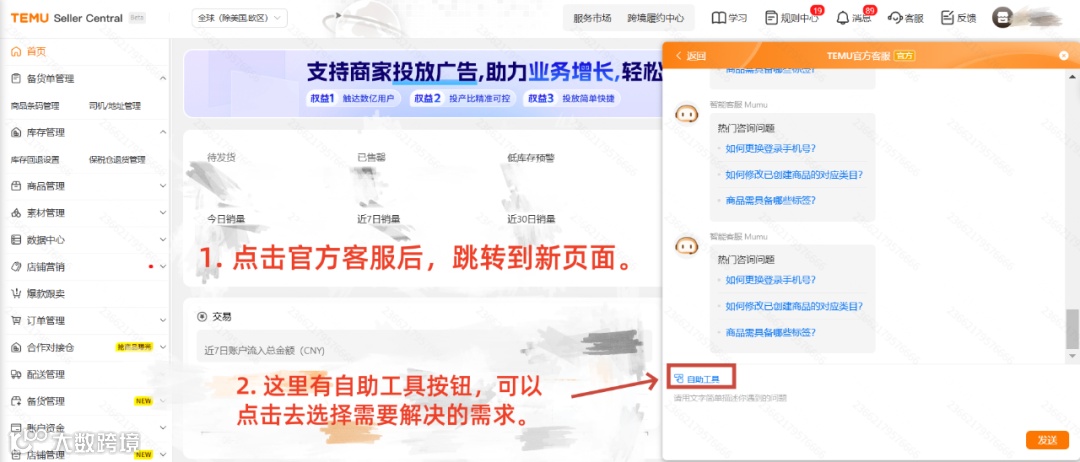The height and width of the screenshot is (462, 1080).
Task: Click the user avatar in top bar
Action: (1002, 18)
